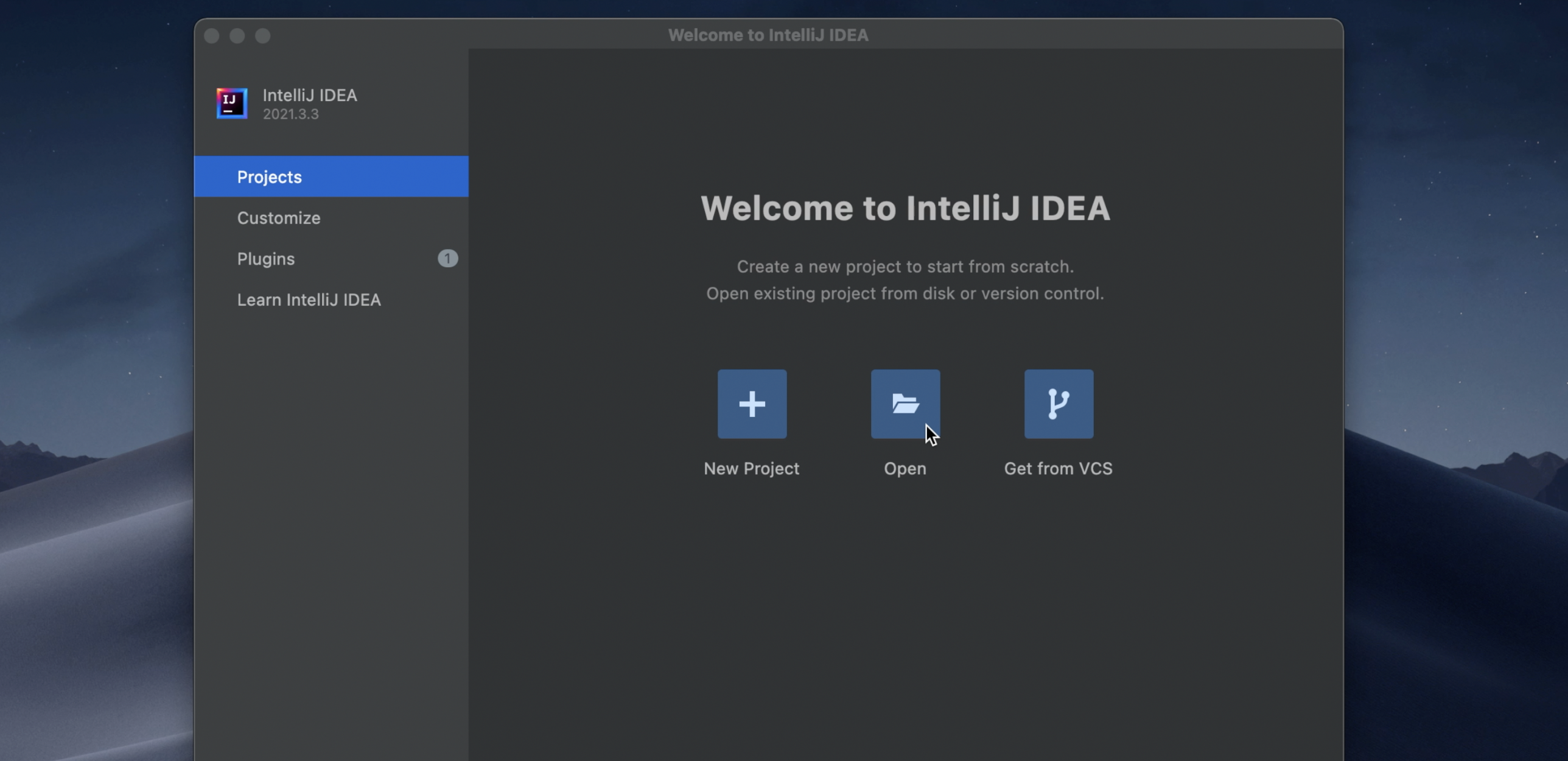Open the Customize section
The width and height of the screenshot is (1568, 761).
click(331, 218)
